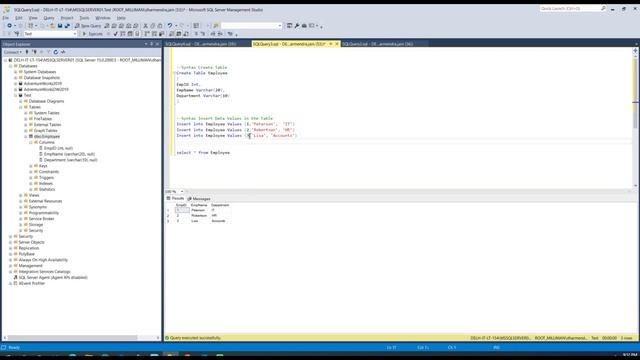This screenshot has height=360, width=640.
Task: Select the Department varchar column in tree
Action: point(70,160)
